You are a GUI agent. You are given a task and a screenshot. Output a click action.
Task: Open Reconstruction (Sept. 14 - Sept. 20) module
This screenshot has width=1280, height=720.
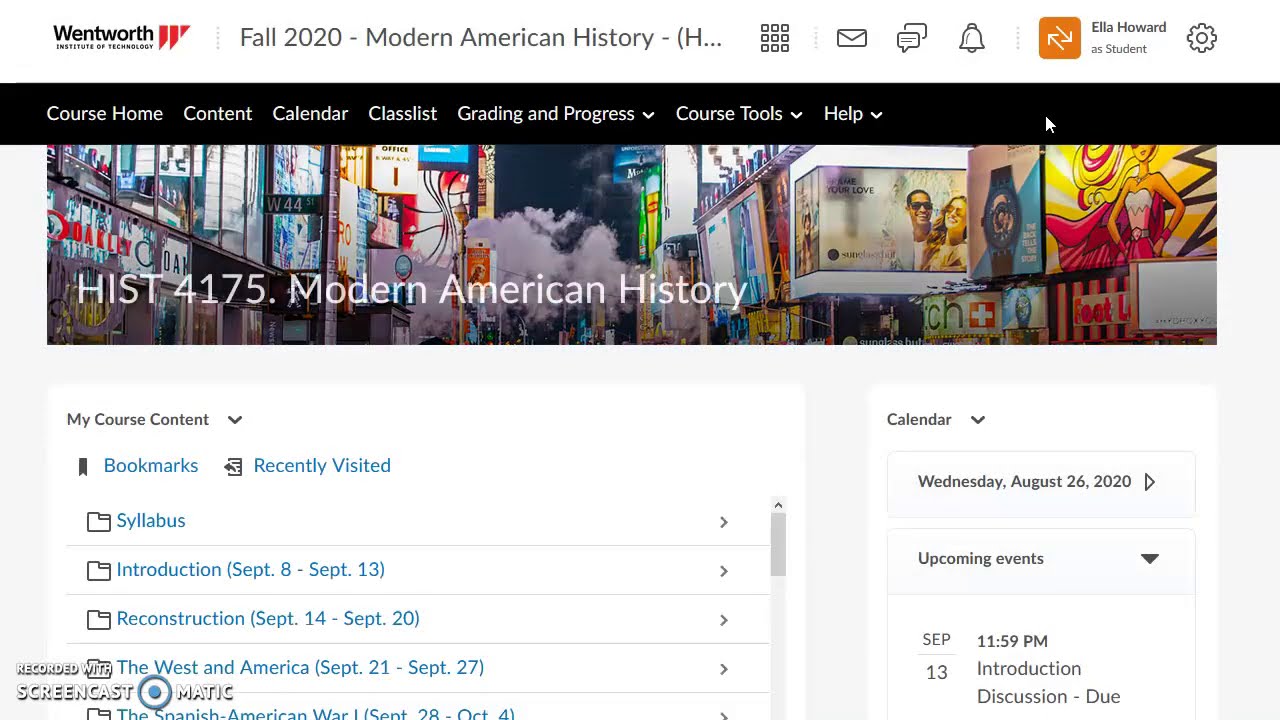268,619
